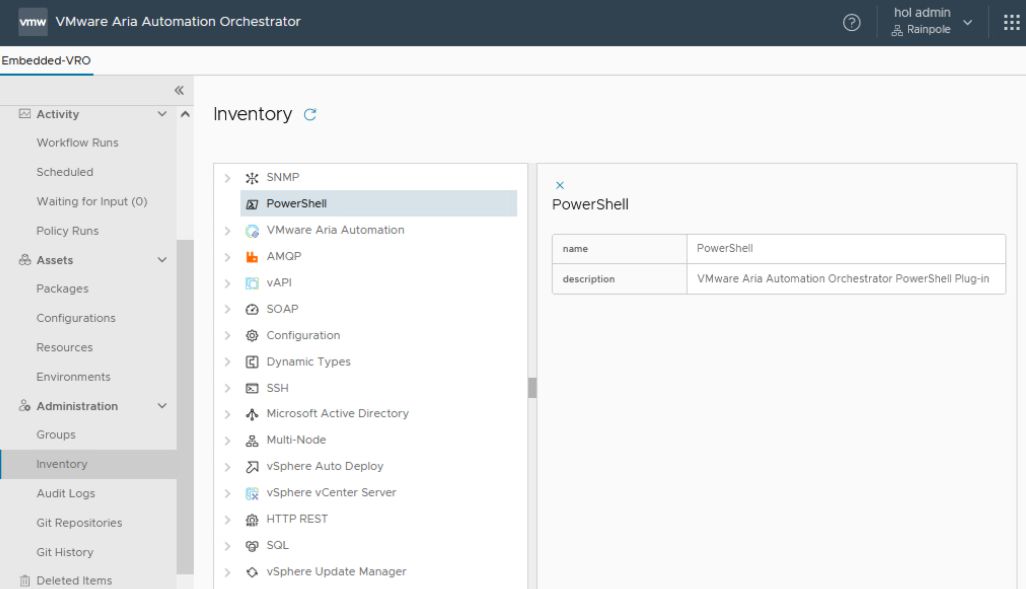1026x589 pixels.
Task: Click the Deleted Items trash icon
Action: pos(25,580)
